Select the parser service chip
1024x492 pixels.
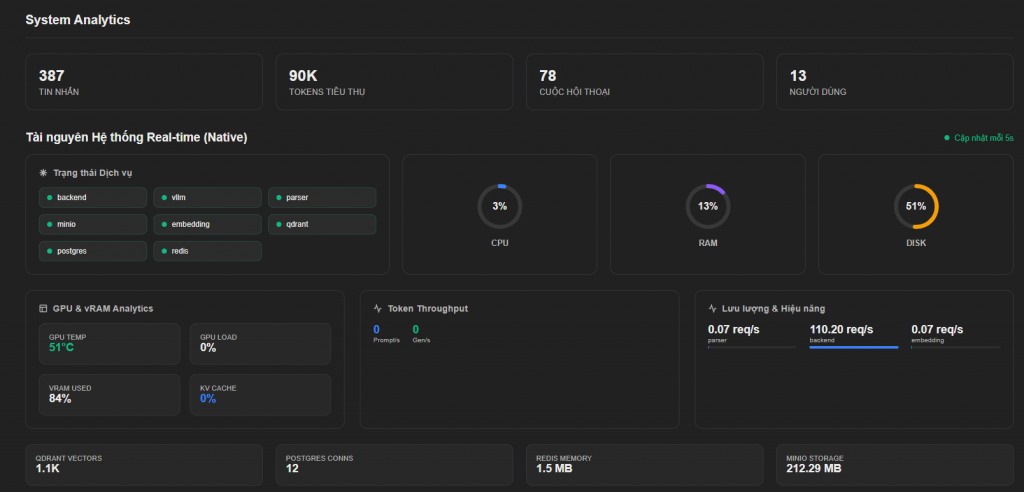(x=322, y=197)
